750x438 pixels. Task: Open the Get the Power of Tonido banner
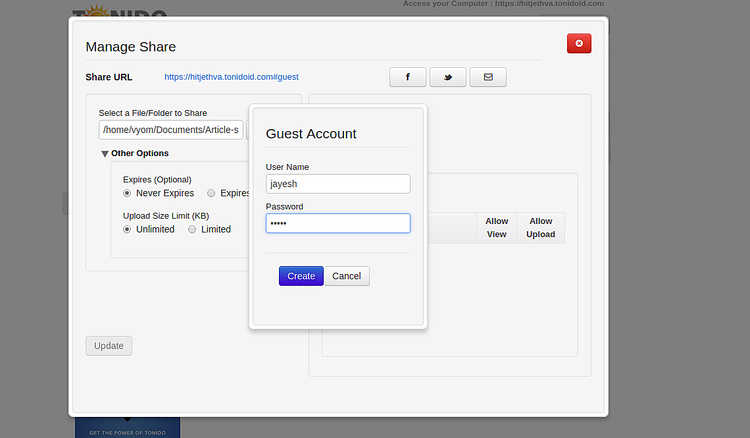(127, 428)
